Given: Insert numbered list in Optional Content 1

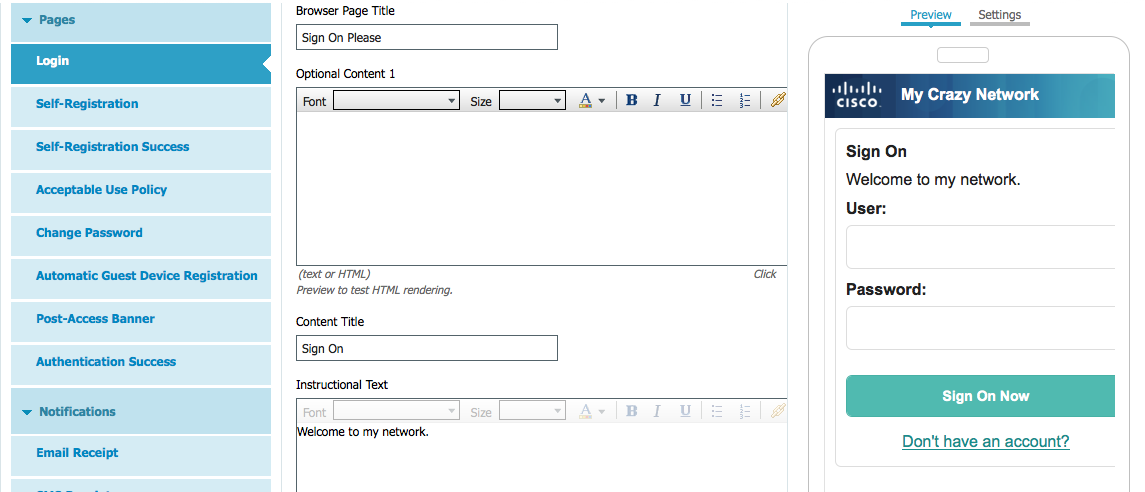Looking at the screenshot, I should tap(744, 100).
